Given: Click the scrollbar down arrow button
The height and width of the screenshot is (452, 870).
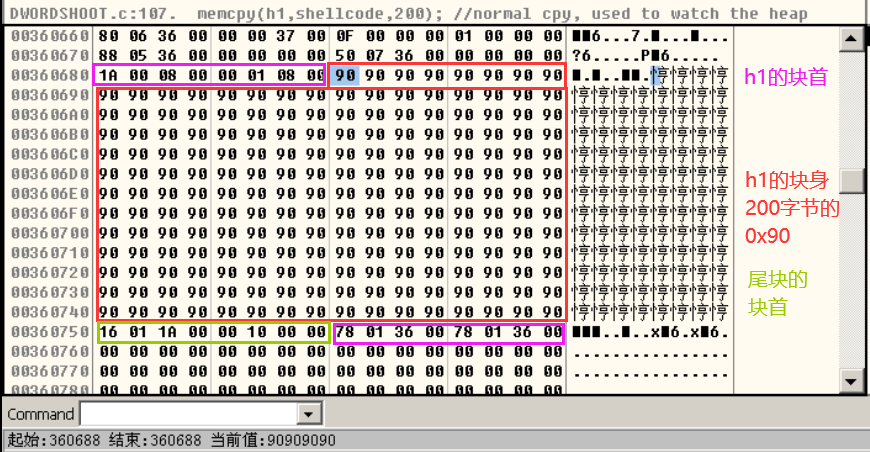Looking at the screenshot, I should click(852, 381).
